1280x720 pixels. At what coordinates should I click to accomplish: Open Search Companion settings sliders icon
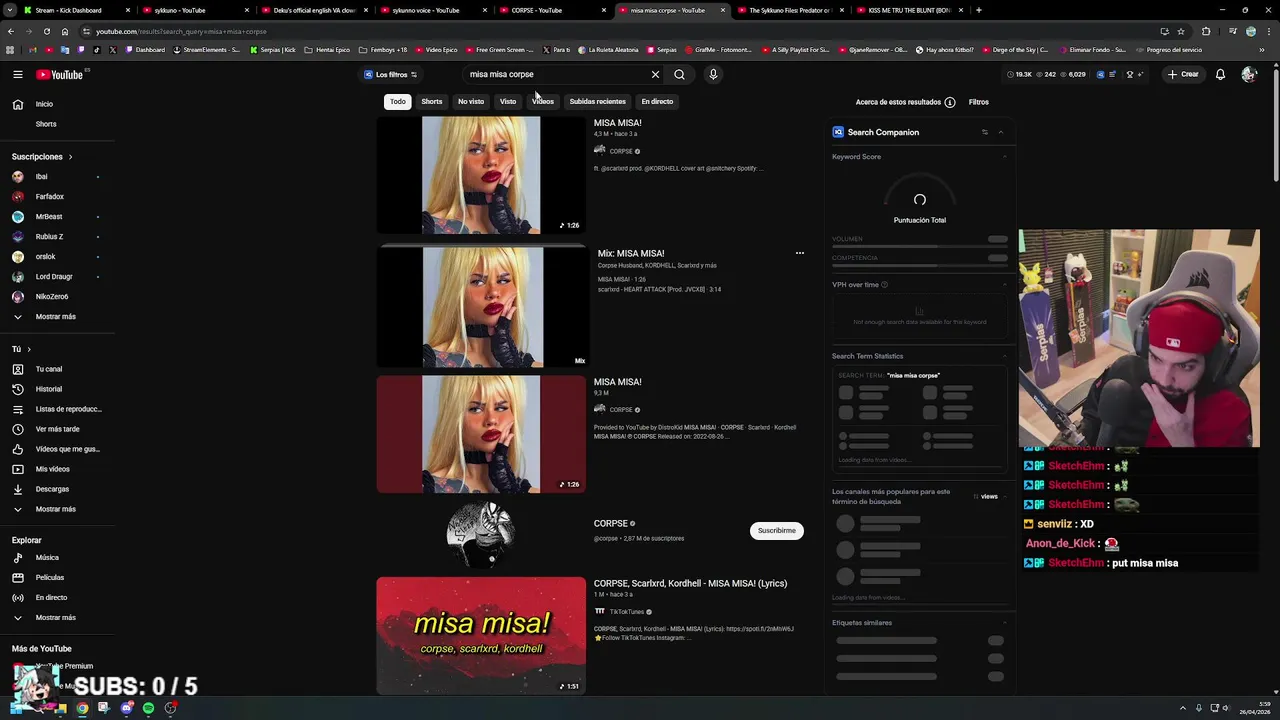984,132
